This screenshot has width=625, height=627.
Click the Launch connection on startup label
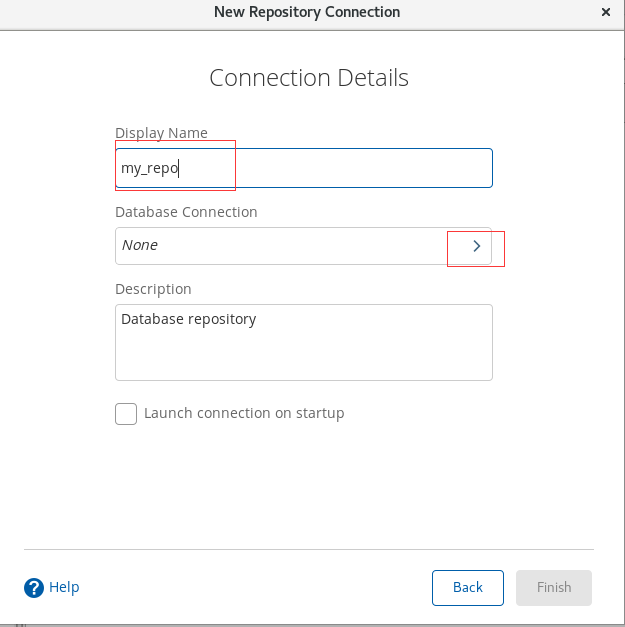click(244, 413)
